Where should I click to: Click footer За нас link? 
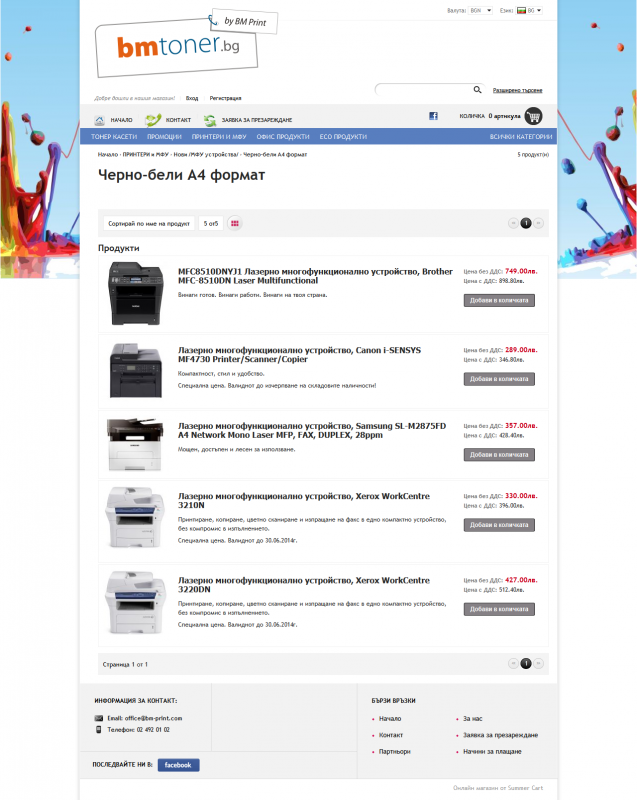(473, 718)
